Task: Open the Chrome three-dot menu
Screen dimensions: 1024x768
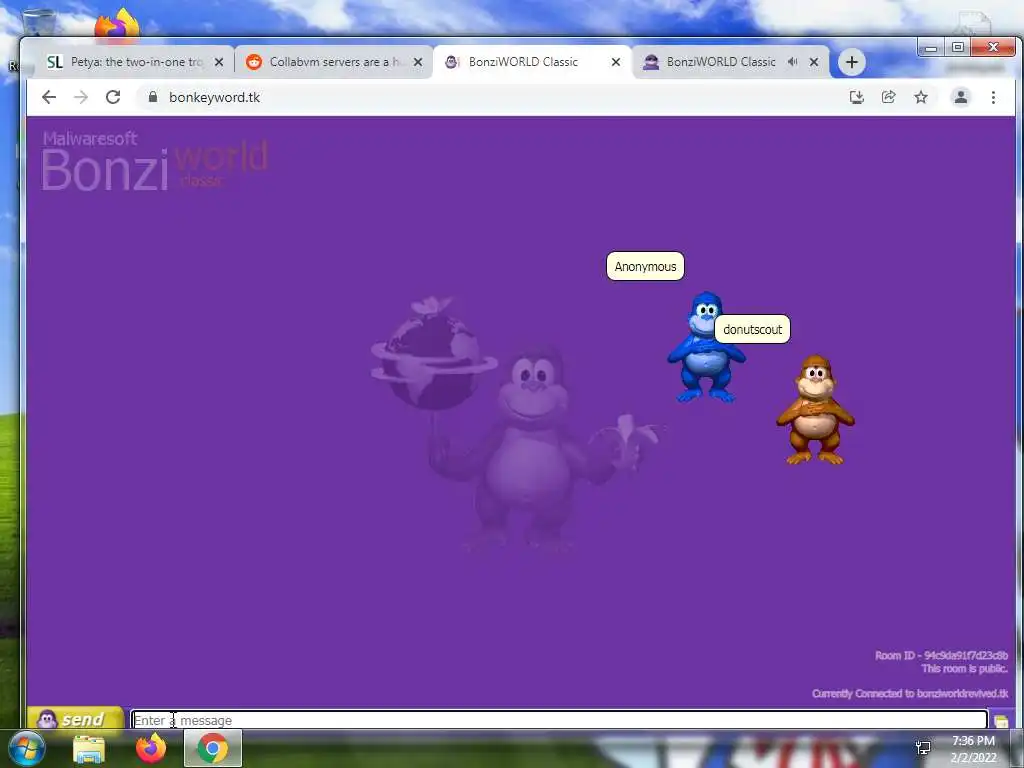Action: (x=993, y=97)
